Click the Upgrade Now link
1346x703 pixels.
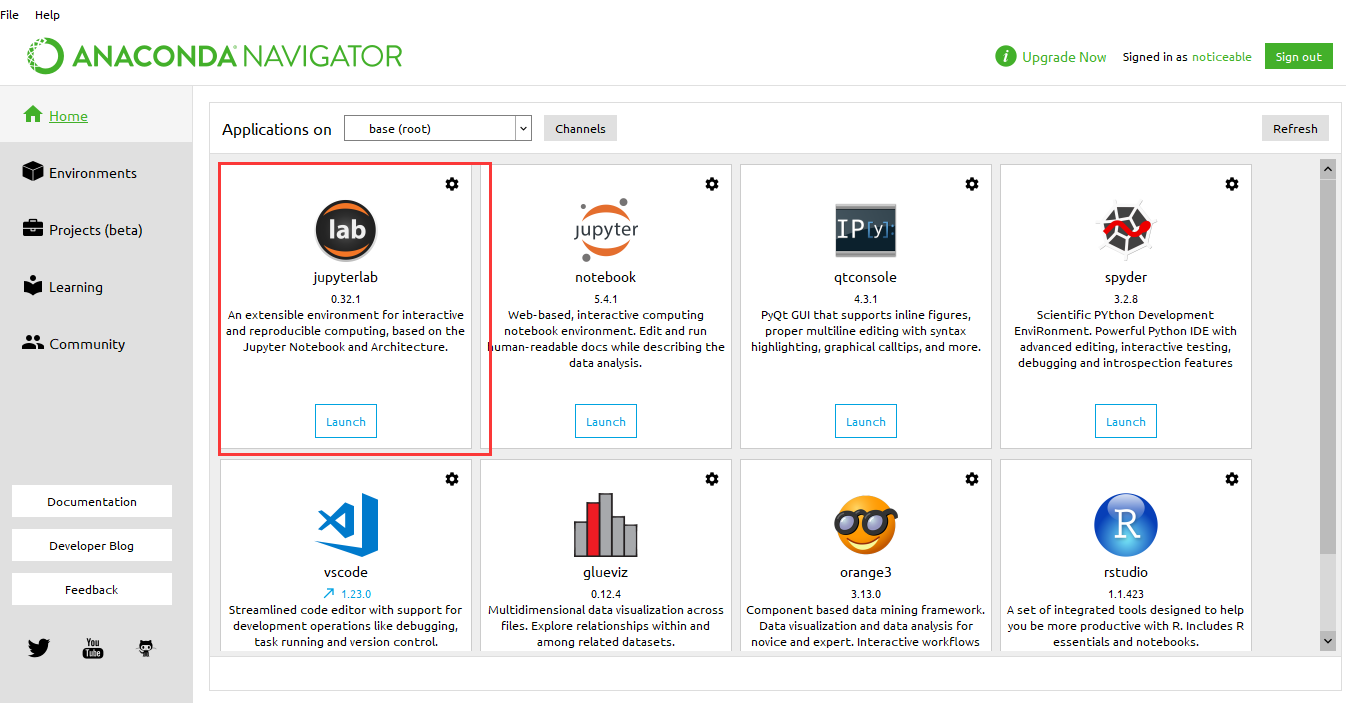[1064, 57]
